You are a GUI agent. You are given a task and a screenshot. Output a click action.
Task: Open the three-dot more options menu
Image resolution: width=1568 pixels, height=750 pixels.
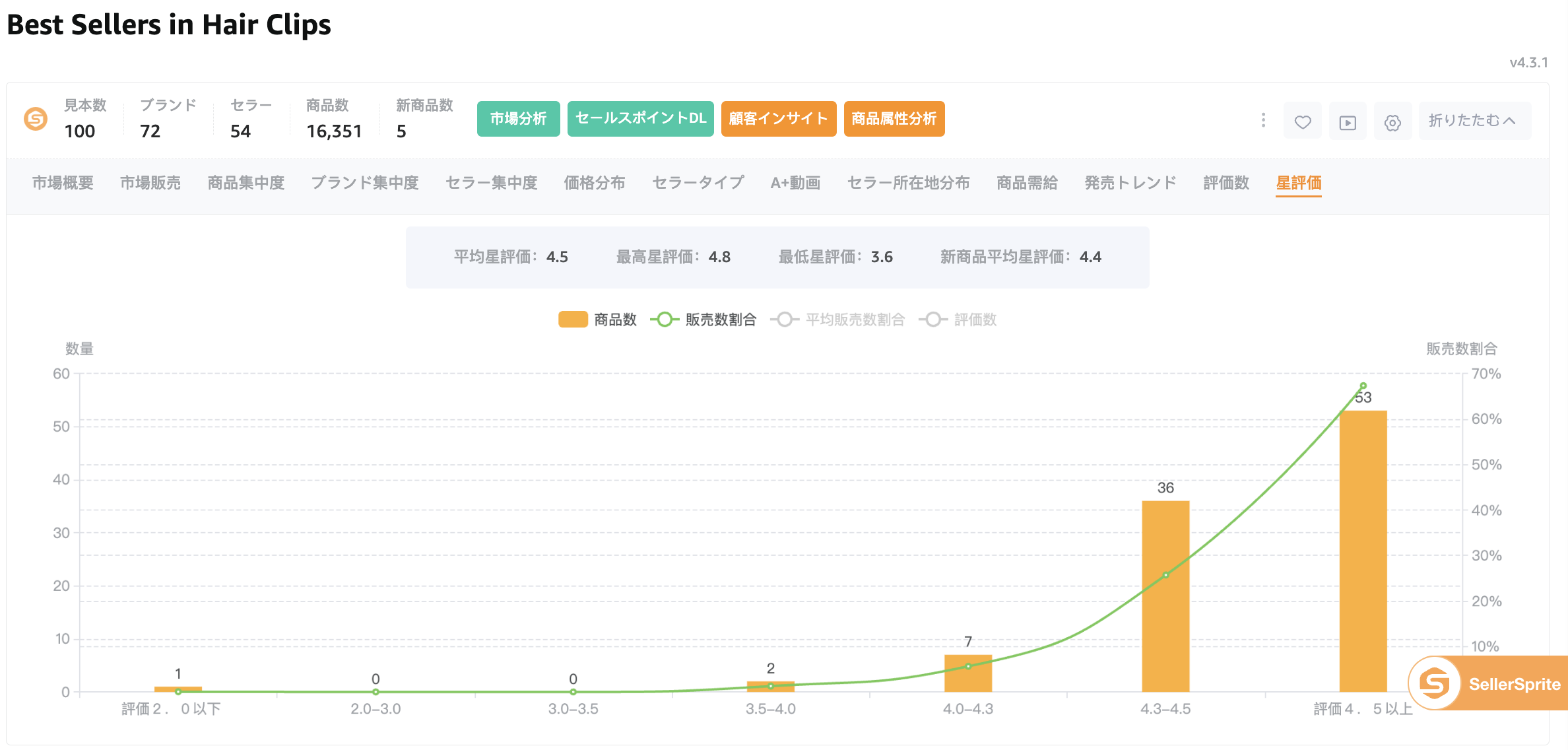[x=1263, y=120]
